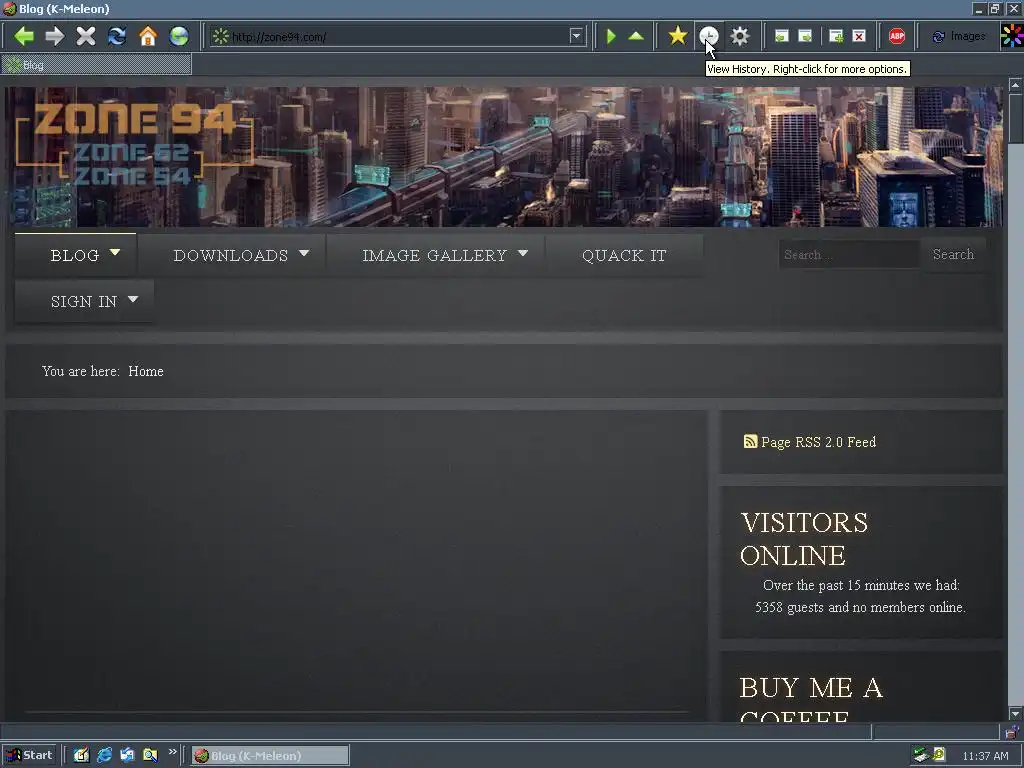Expand the SIGN IN dropdown arrow

133,299
